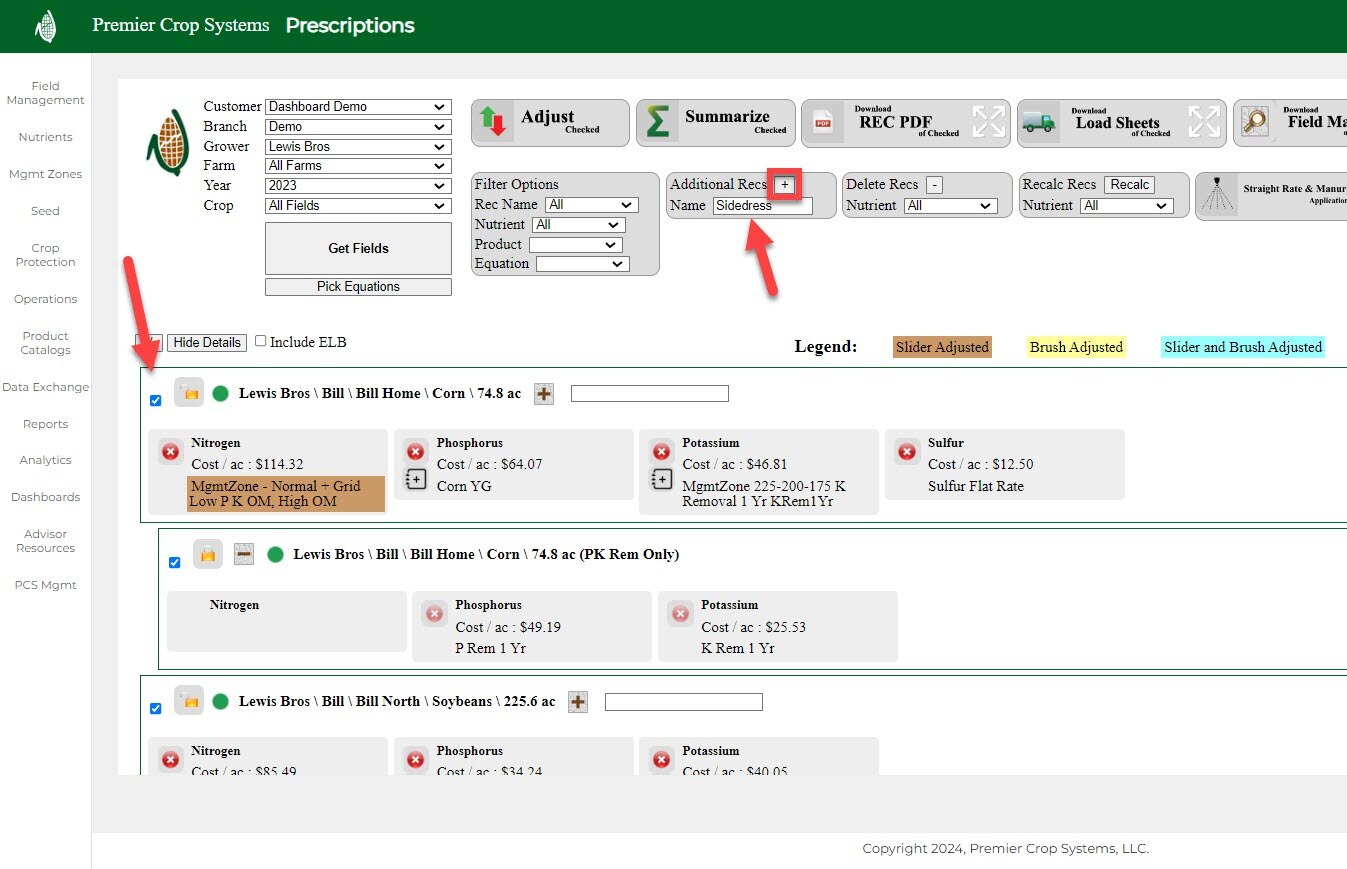
Task: Uncheck the Bill North Soybeans field checkbox
Action: click(155, 709)
